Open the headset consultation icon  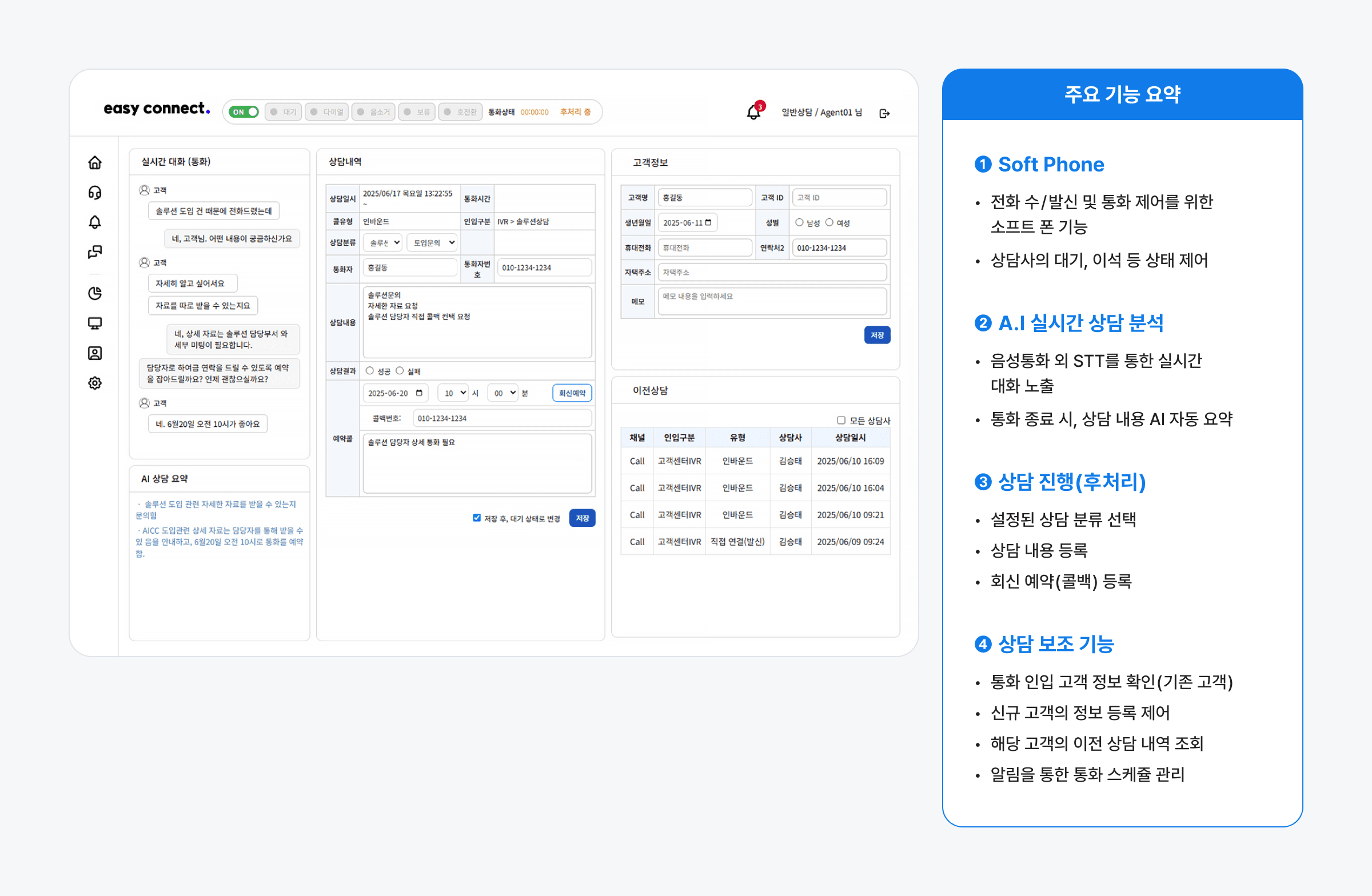95,193
